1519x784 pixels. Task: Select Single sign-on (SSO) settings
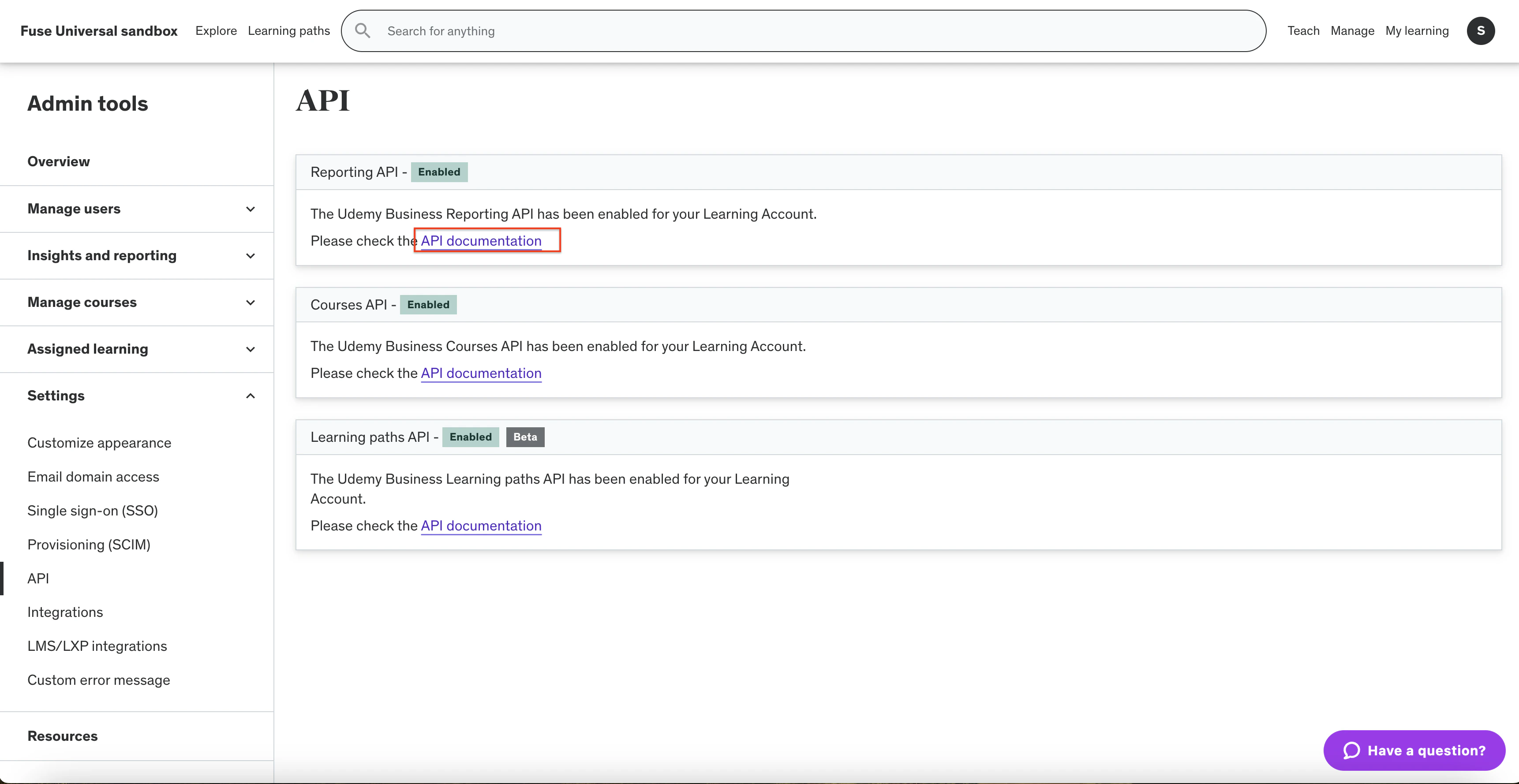93,511
